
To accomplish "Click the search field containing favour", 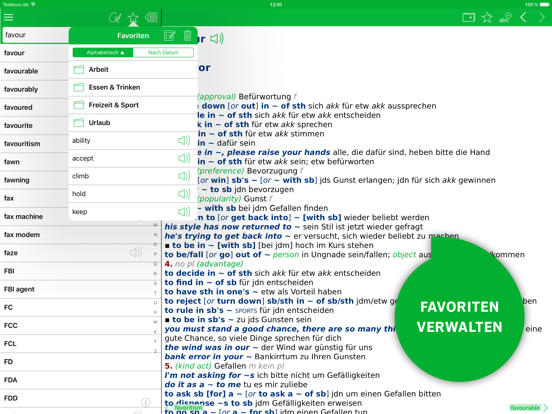I will [35, 35].
